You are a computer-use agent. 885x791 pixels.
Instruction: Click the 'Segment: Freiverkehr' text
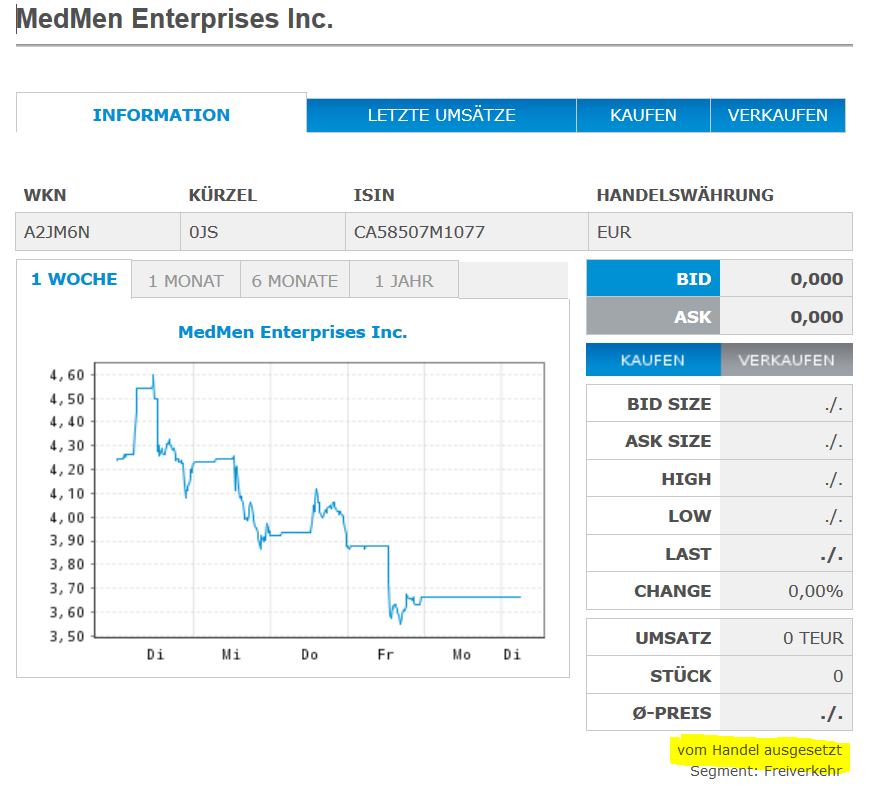coord(765,771)
